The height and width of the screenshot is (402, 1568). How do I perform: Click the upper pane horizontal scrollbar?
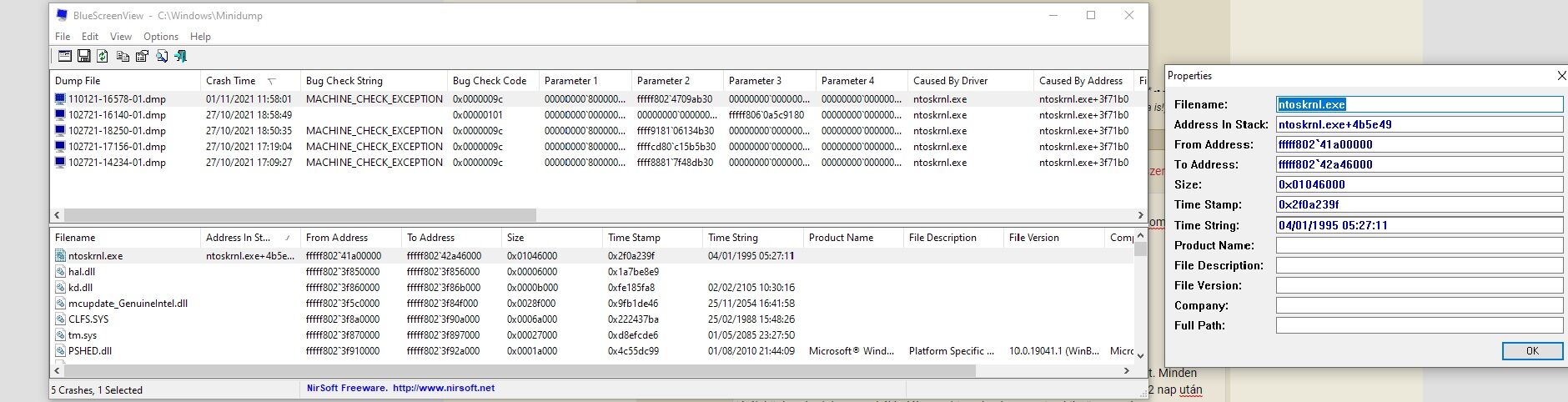(x=300, y=215)
